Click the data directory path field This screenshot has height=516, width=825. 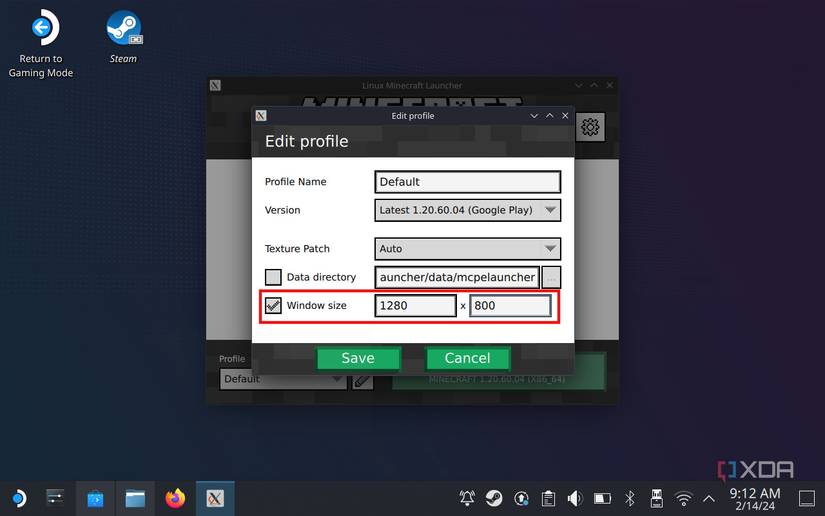click(457, 277)
